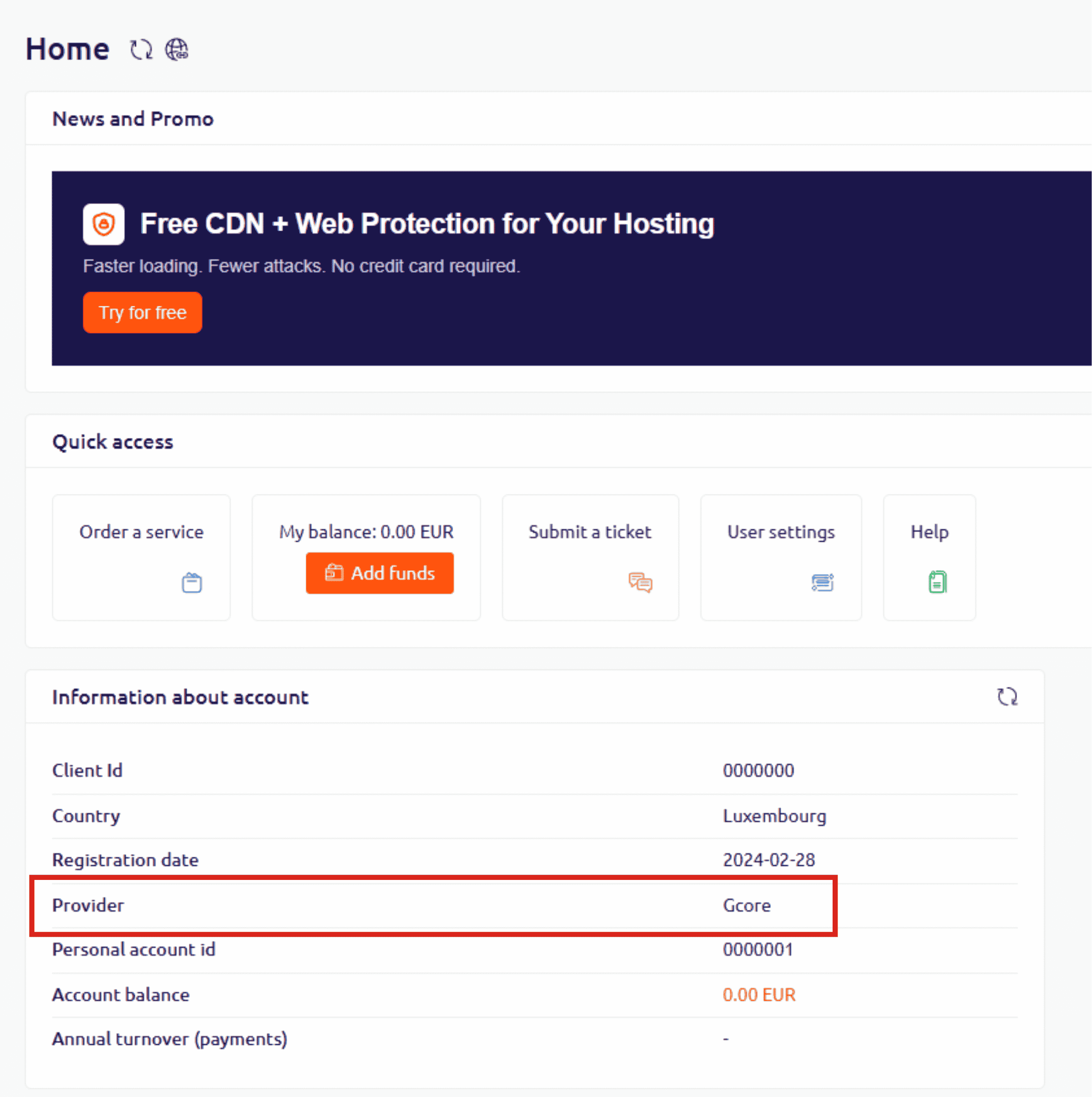
Task: Click the orange 0.00 EUR account balance
Action: [x=759, y=995]
